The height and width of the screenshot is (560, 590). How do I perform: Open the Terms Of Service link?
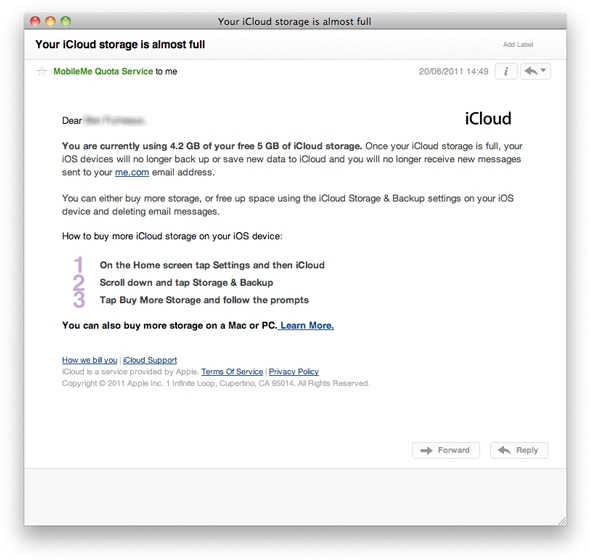click(x=232, y=372)
